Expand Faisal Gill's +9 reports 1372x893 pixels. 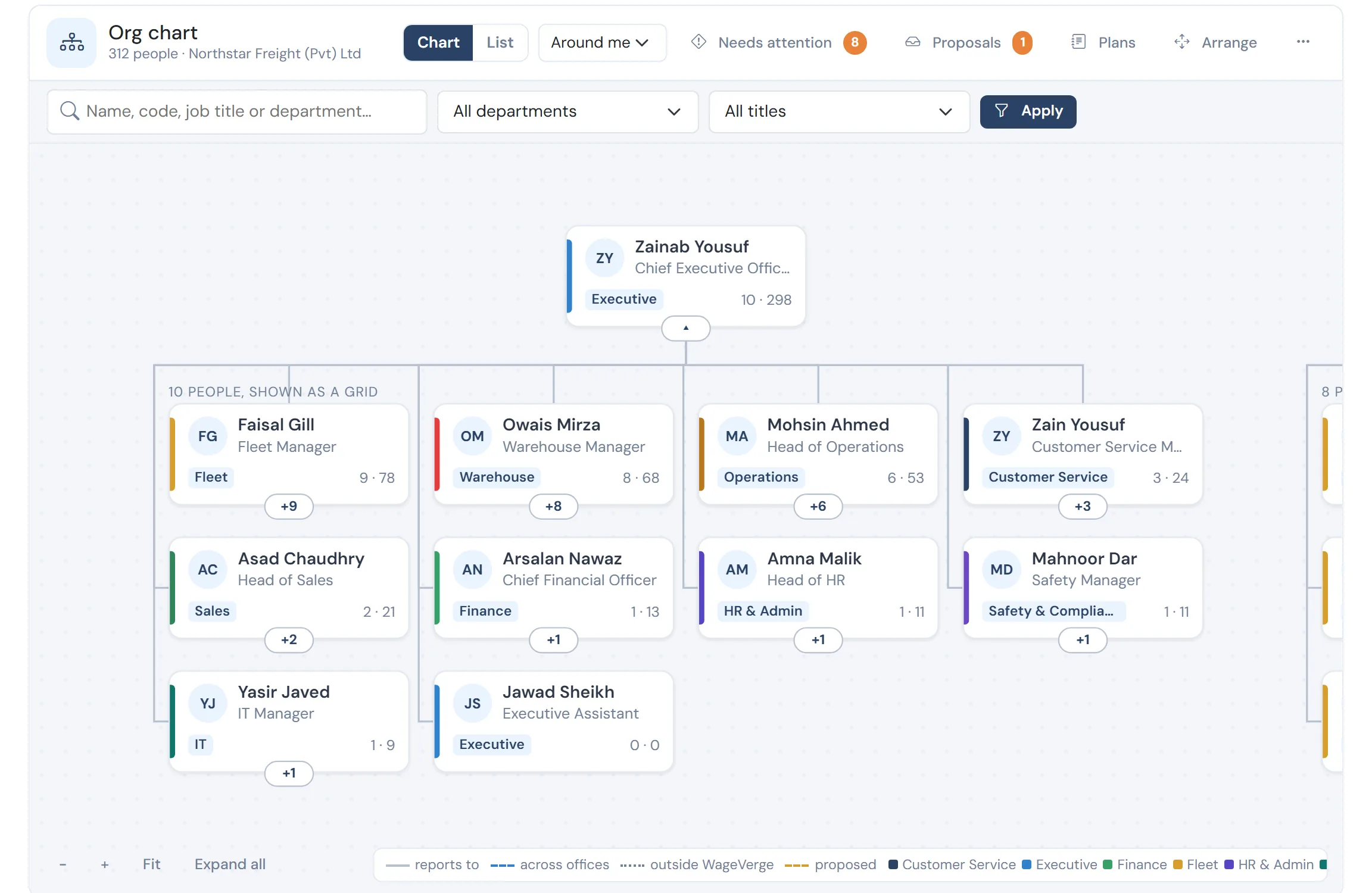click(289, 506)
